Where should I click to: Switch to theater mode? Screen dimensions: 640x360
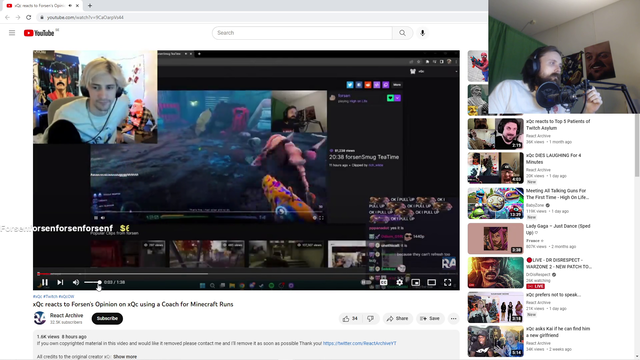(x=431, y=282)
